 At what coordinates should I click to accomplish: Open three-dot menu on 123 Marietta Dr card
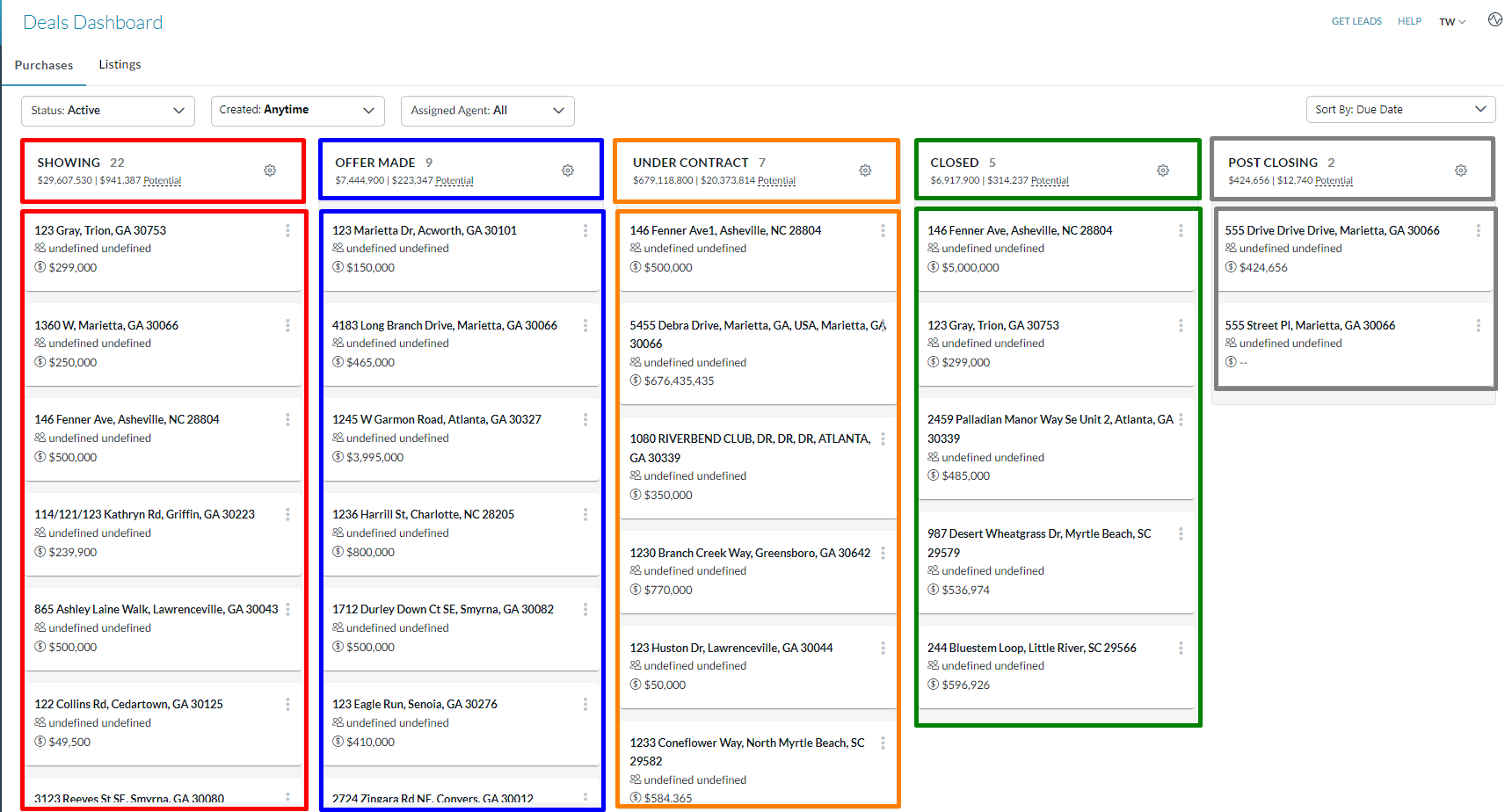point(585,230)
